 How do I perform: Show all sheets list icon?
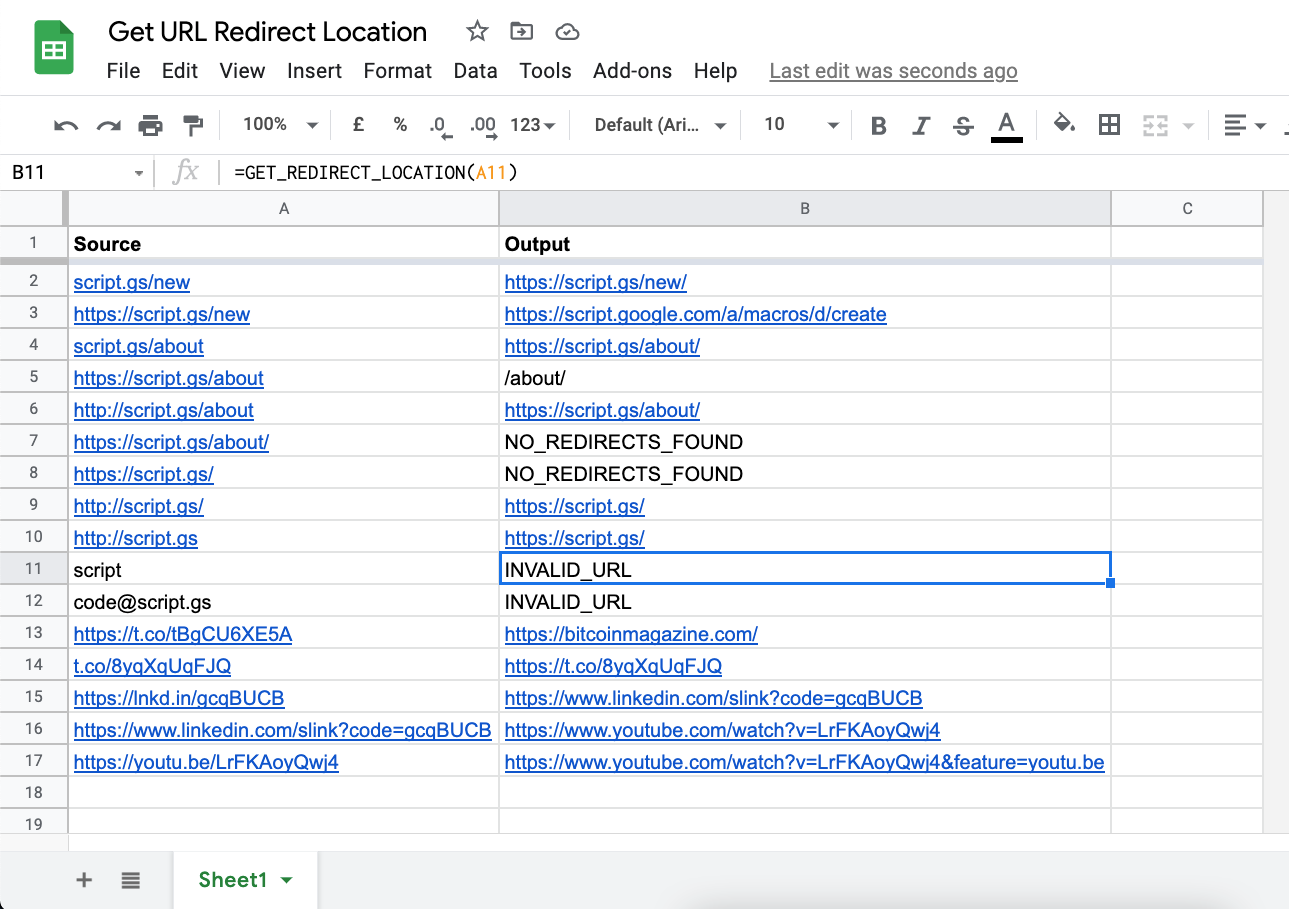[130, 880]
